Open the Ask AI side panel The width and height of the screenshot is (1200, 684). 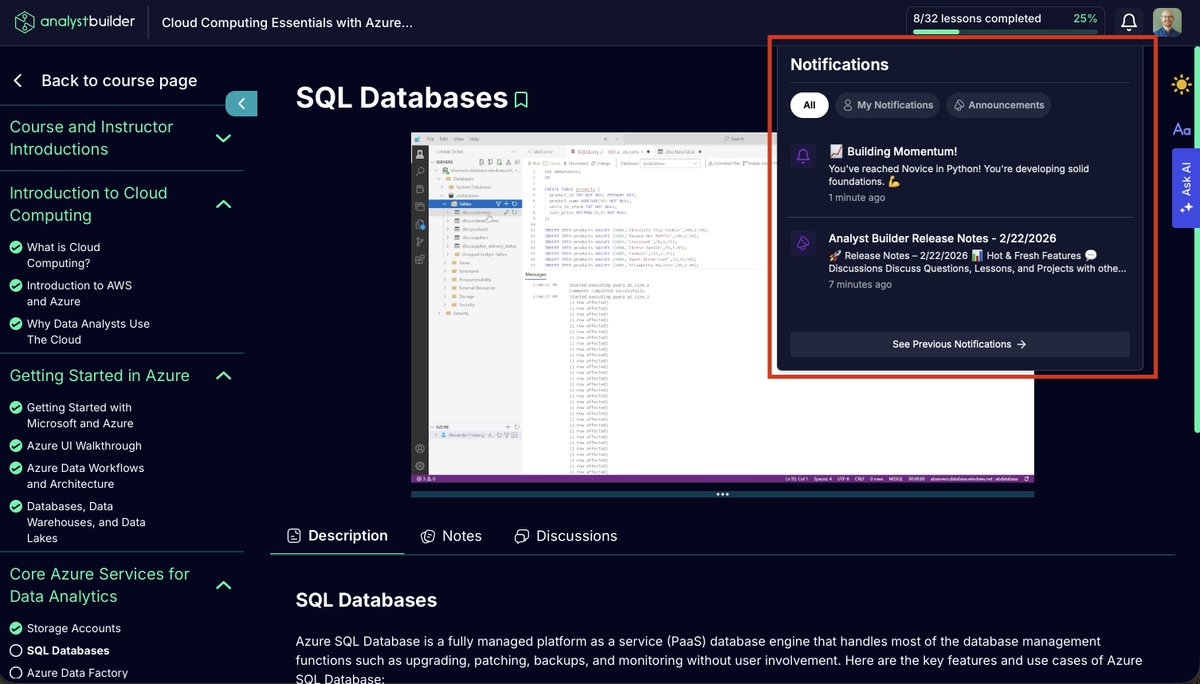point(1186,188)
